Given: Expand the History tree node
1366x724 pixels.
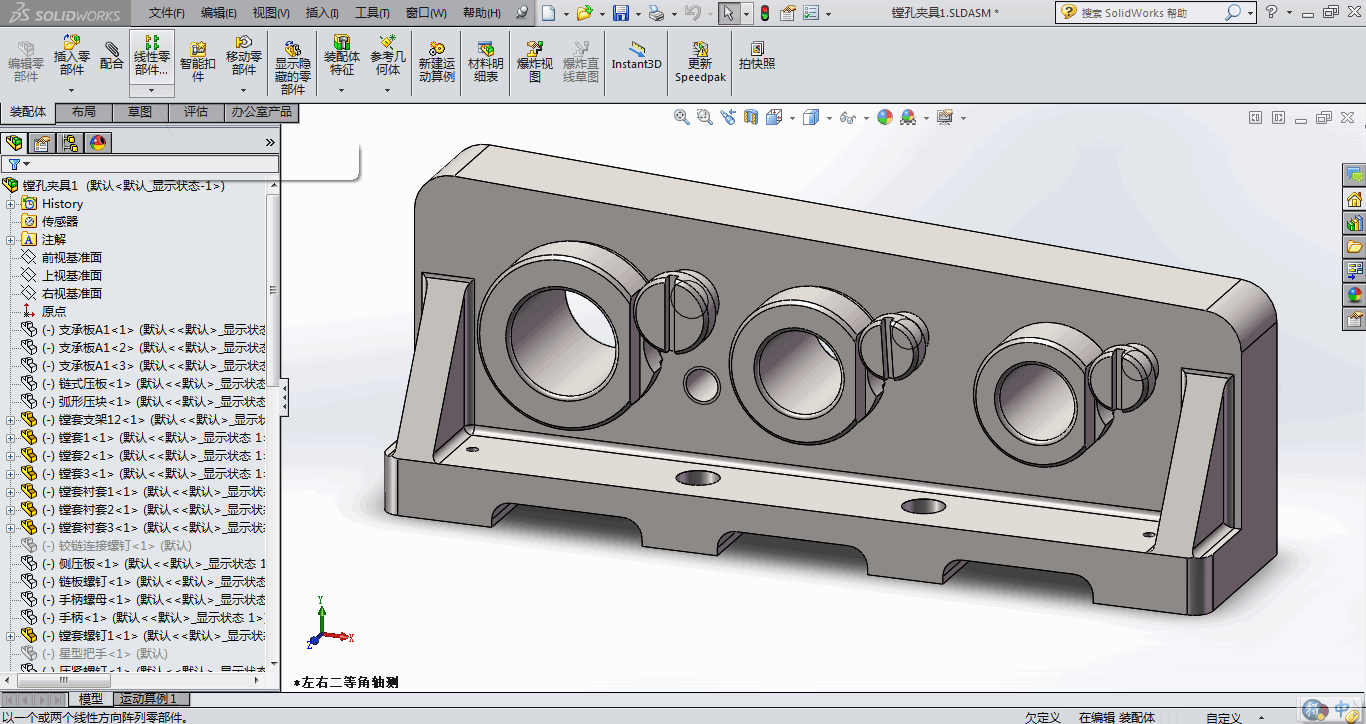Looking at the screenshot, I should click(11, 204).
